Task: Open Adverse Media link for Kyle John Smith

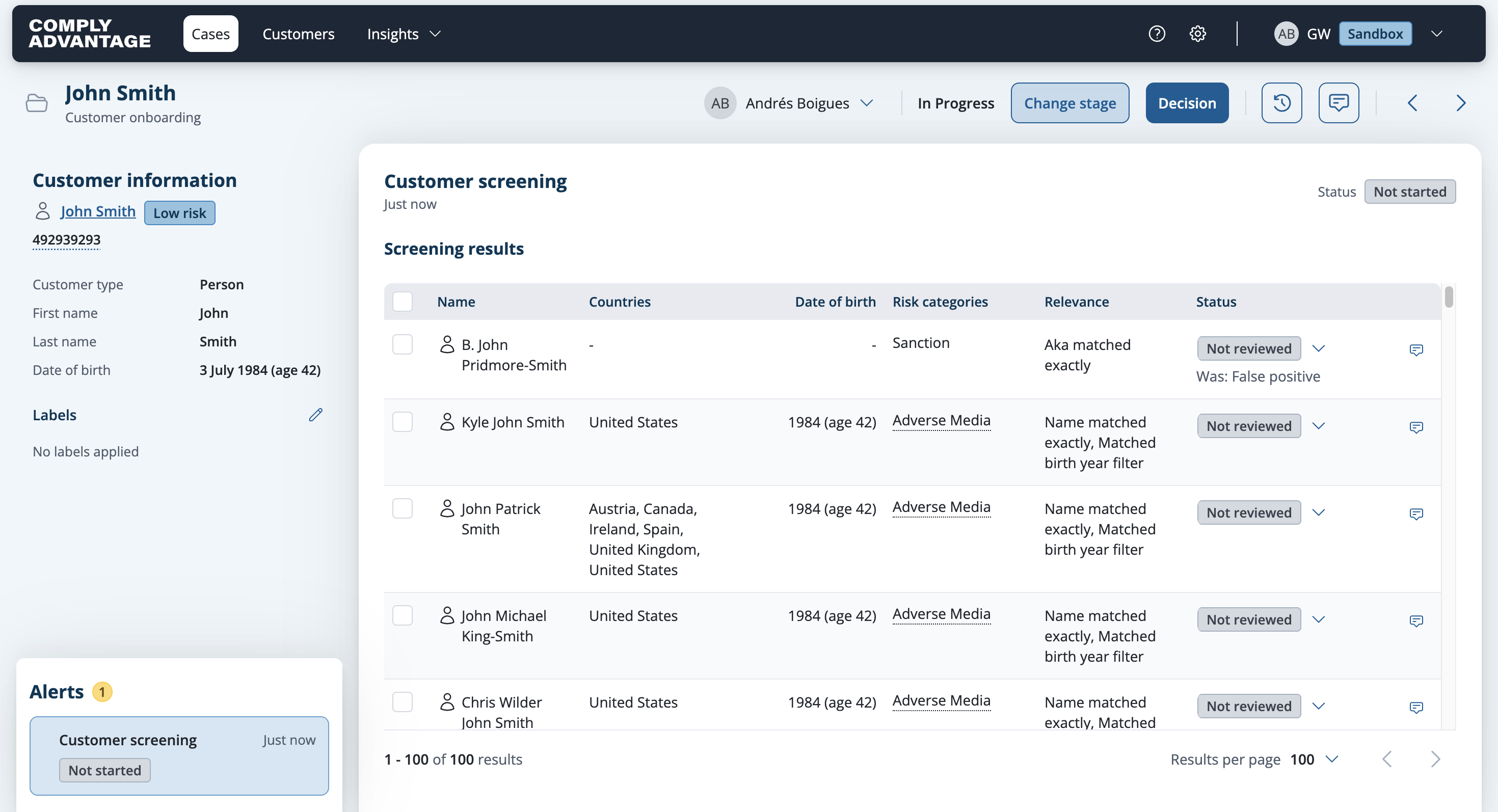Action: tap(942, 420)
